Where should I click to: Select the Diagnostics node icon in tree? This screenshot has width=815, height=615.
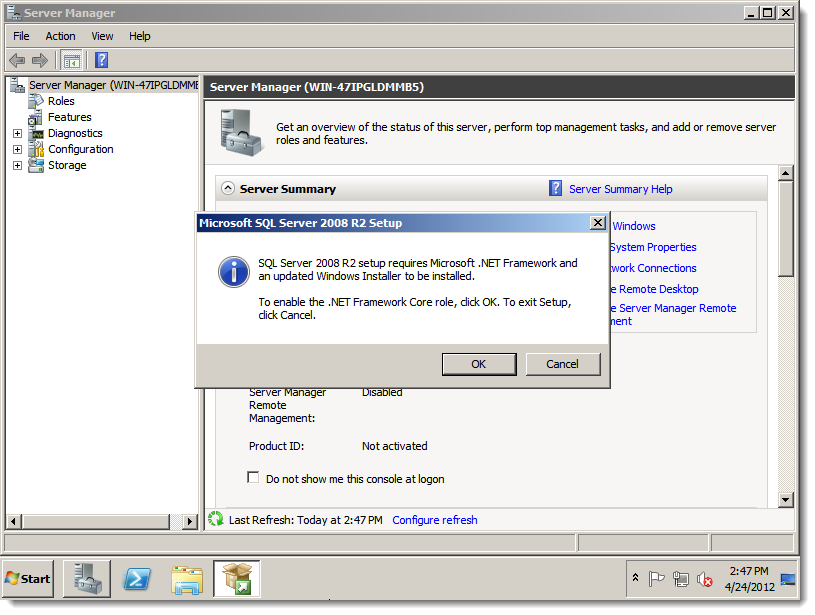click(x=36, y=133)
